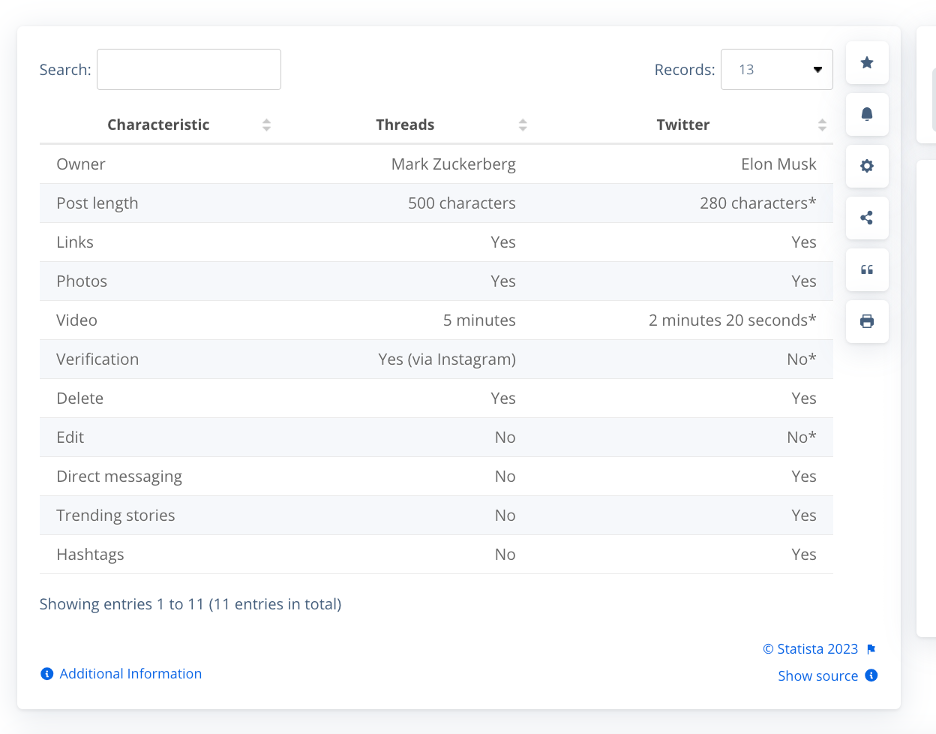Select the Threads No cell in Hashtags row

click(505, 554)
